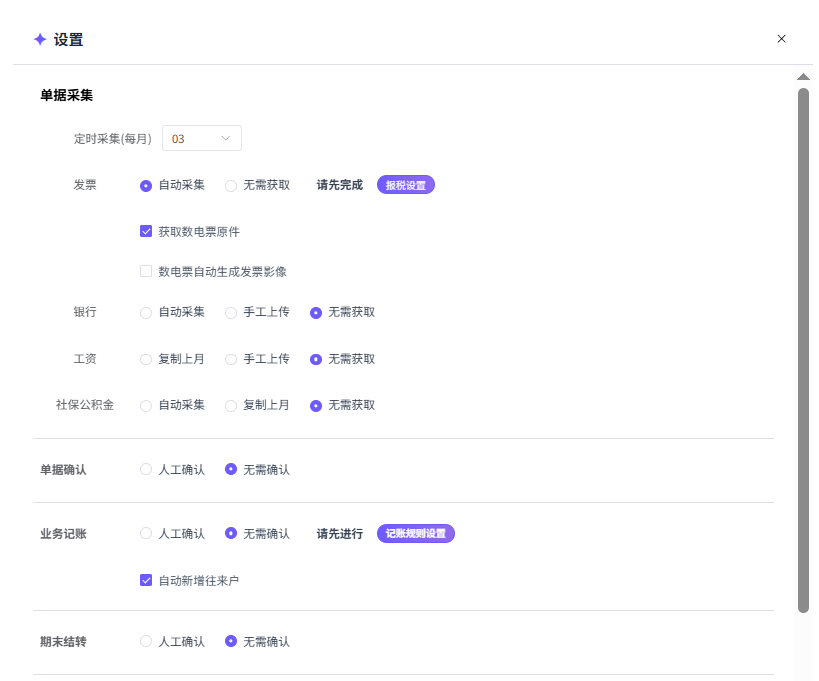Click the 期末结转 label
Screen dimensions: 819x681
tap(63, 641)
